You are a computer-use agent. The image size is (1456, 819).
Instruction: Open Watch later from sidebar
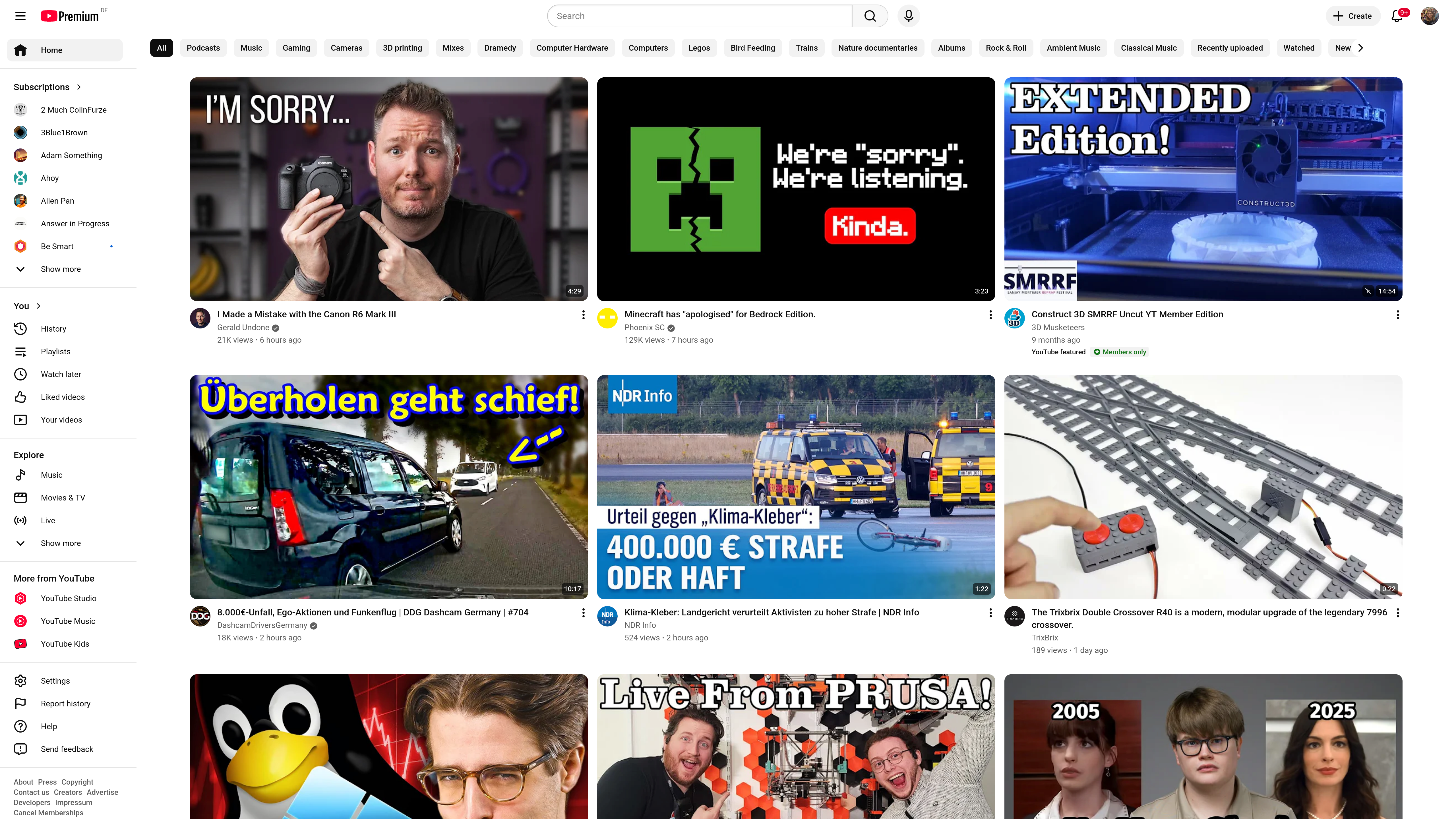tap(61, 374)
